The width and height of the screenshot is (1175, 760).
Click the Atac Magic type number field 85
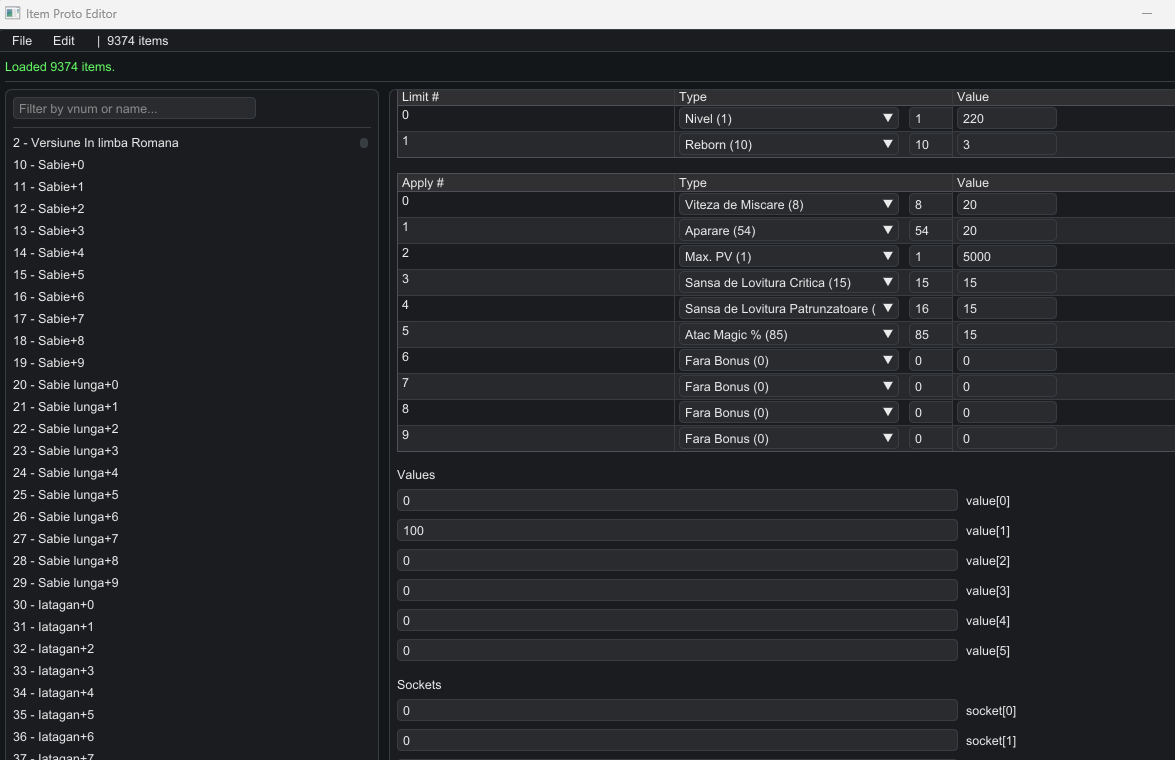tap(930, 334)
